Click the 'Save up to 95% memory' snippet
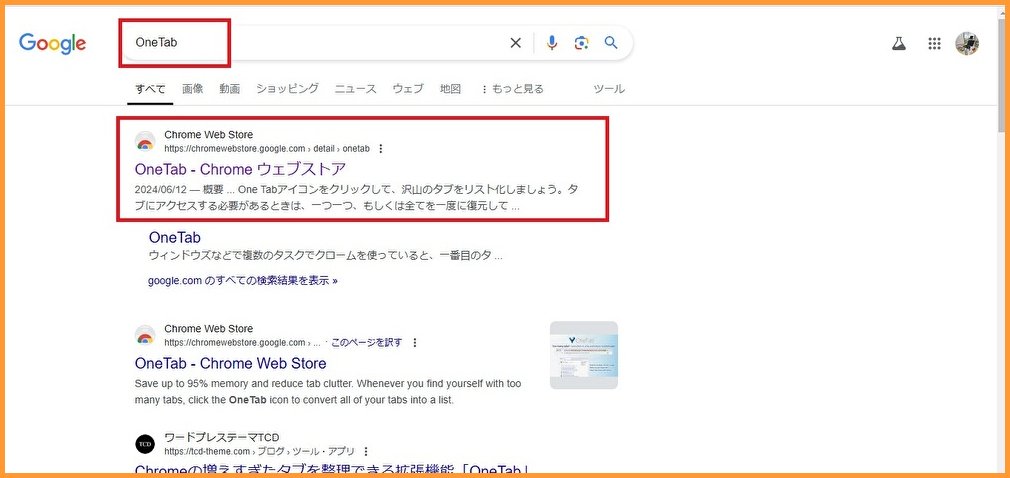Image resolution: width=1010 pixels, height=478 pixels. (x=328, y=392)
